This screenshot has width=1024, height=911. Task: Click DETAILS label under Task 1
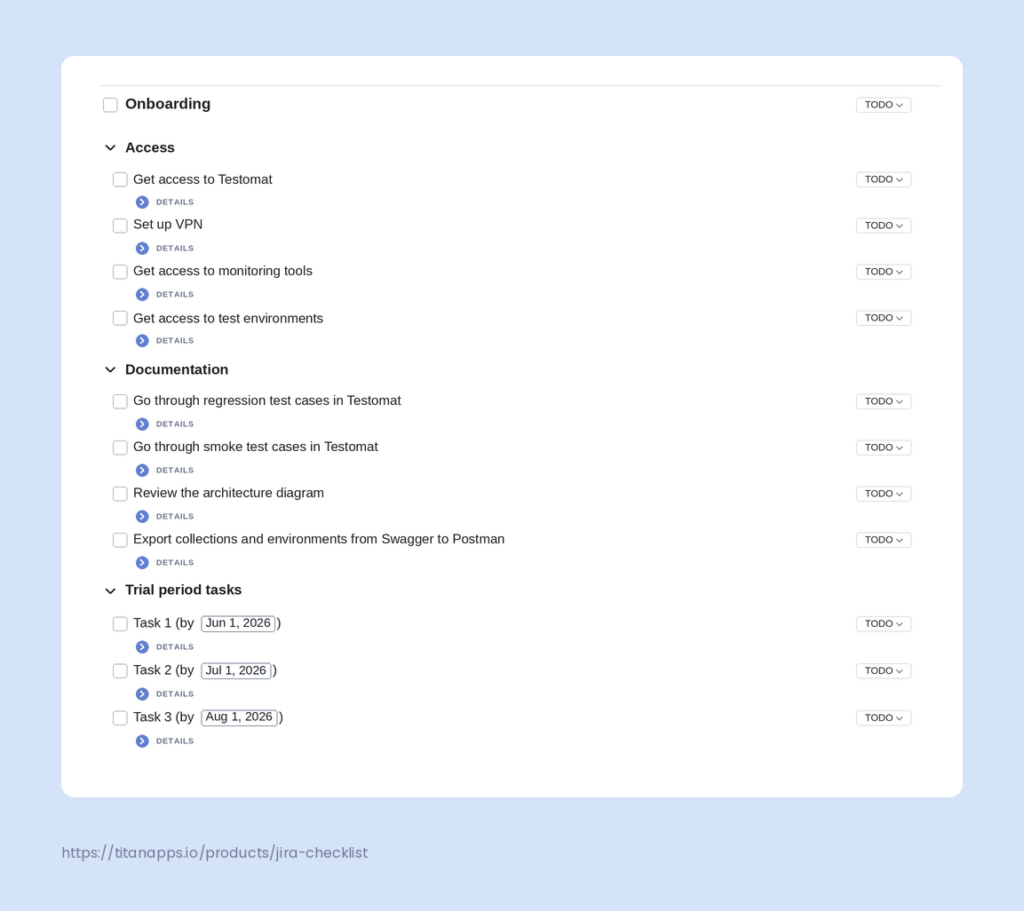pyautogui.click(x=175, y=647)
